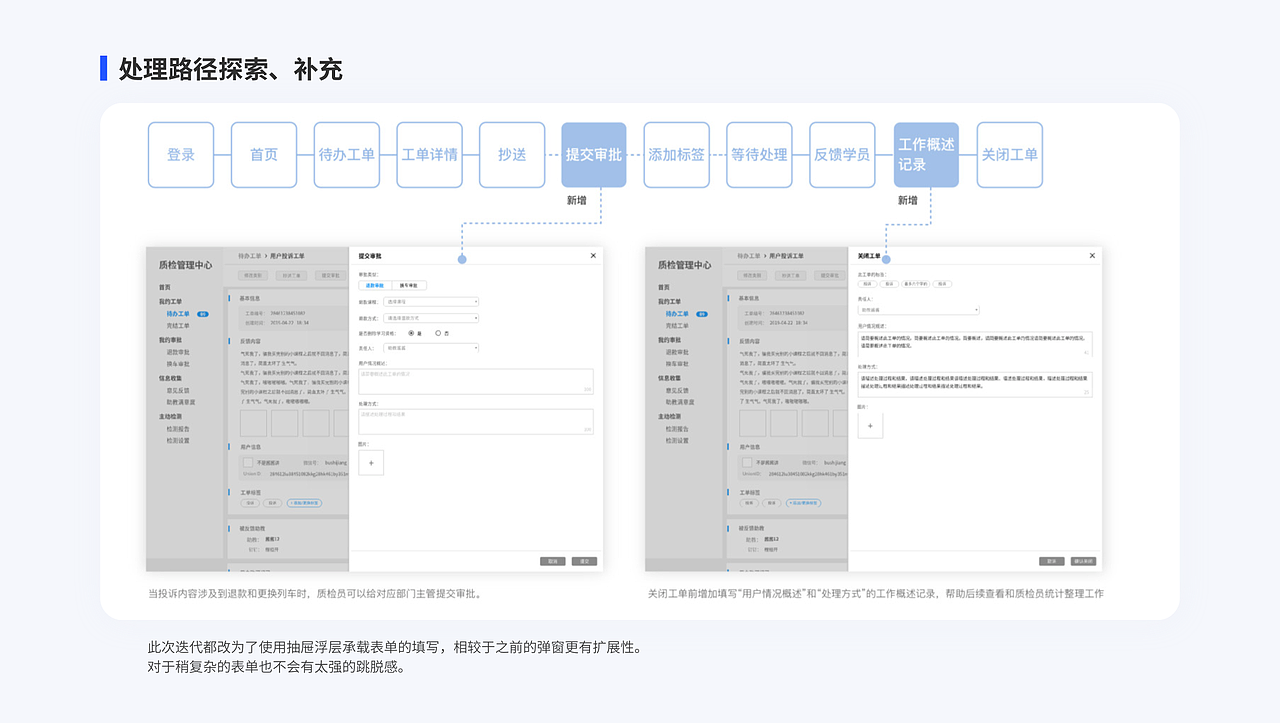Click the highlighted 提交审批 flow node

click(x=593, y=154)
